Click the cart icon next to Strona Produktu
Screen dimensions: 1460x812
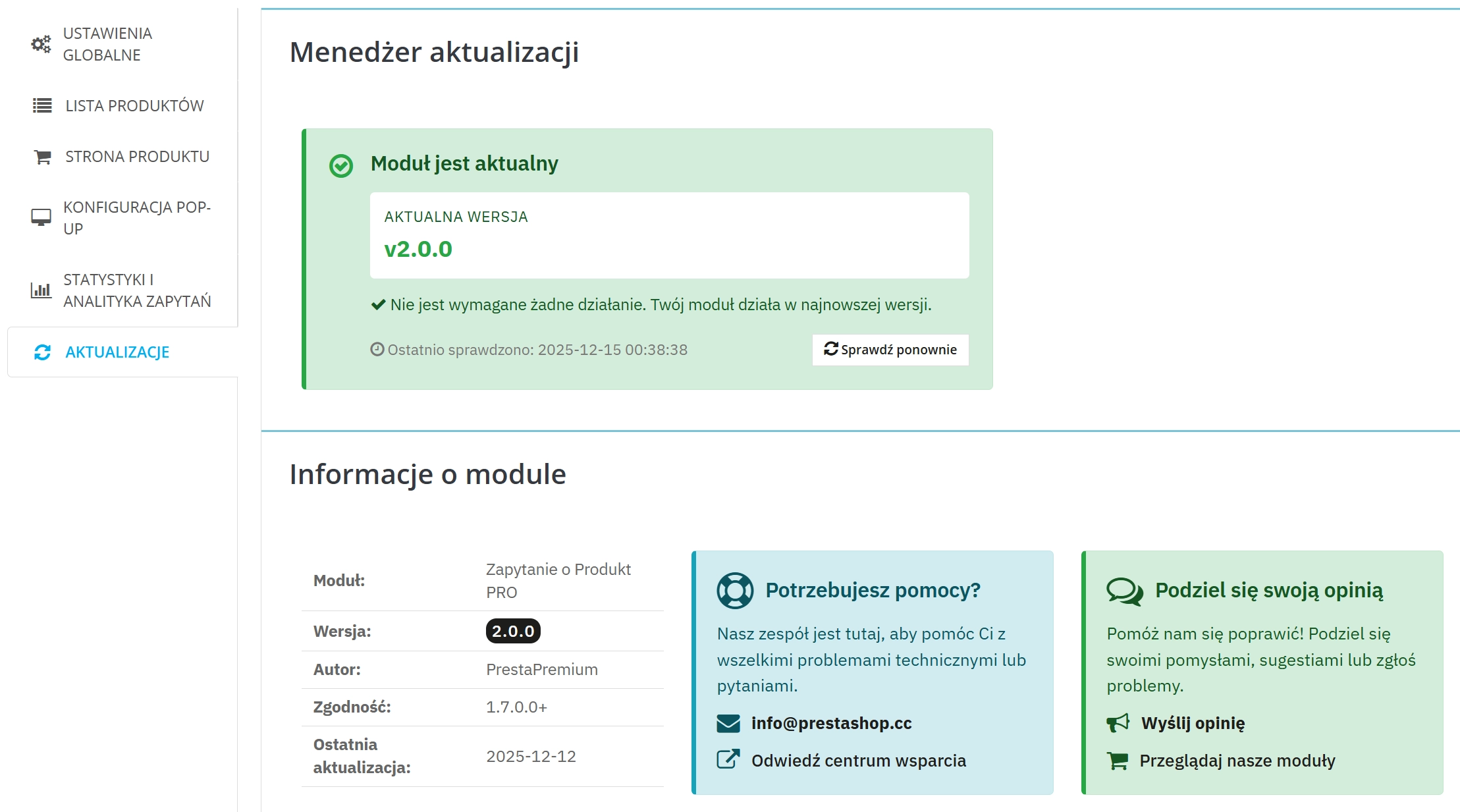pos(41,157)
